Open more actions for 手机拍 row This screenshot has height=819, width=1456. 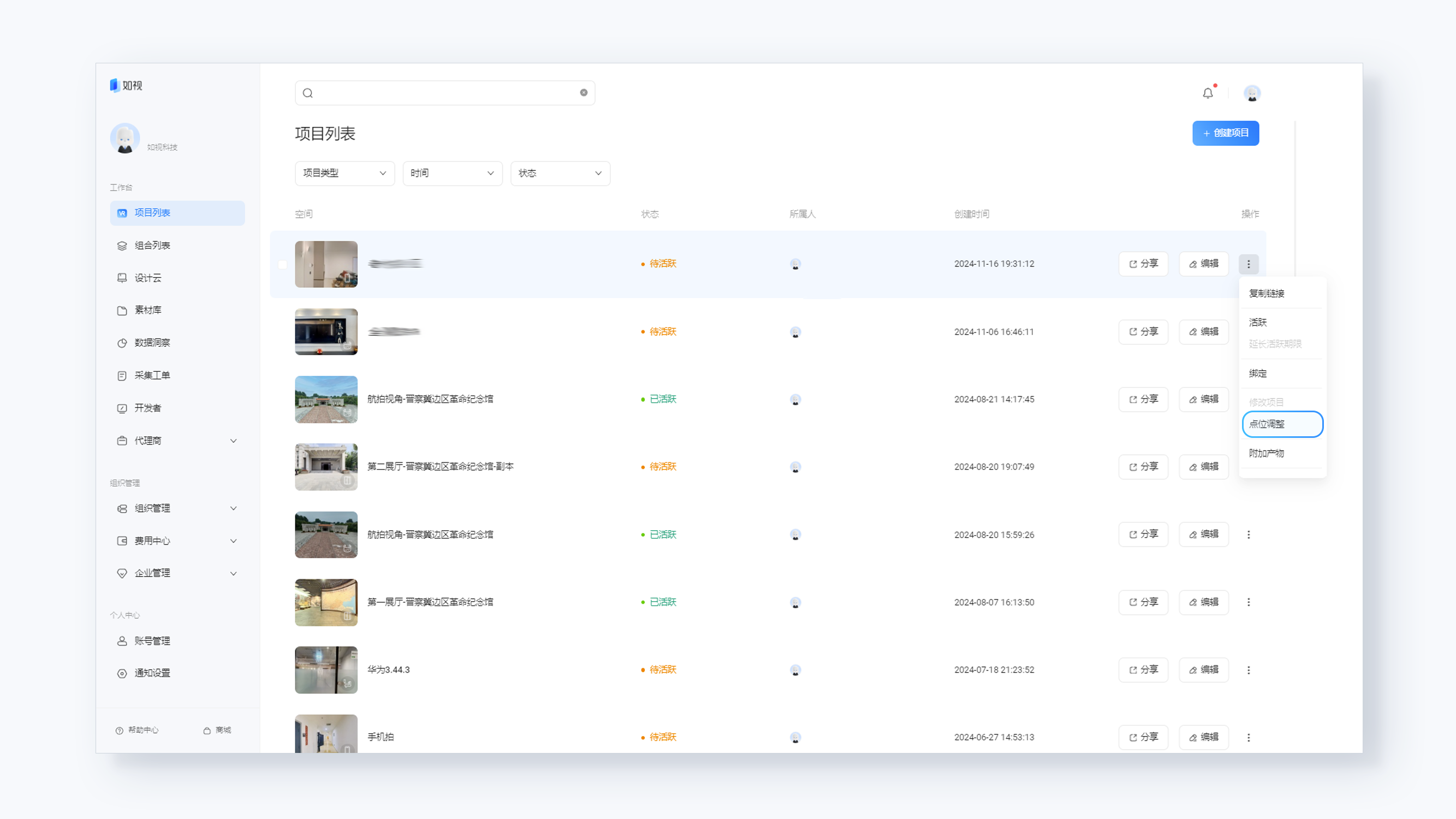coord(1249,738)
